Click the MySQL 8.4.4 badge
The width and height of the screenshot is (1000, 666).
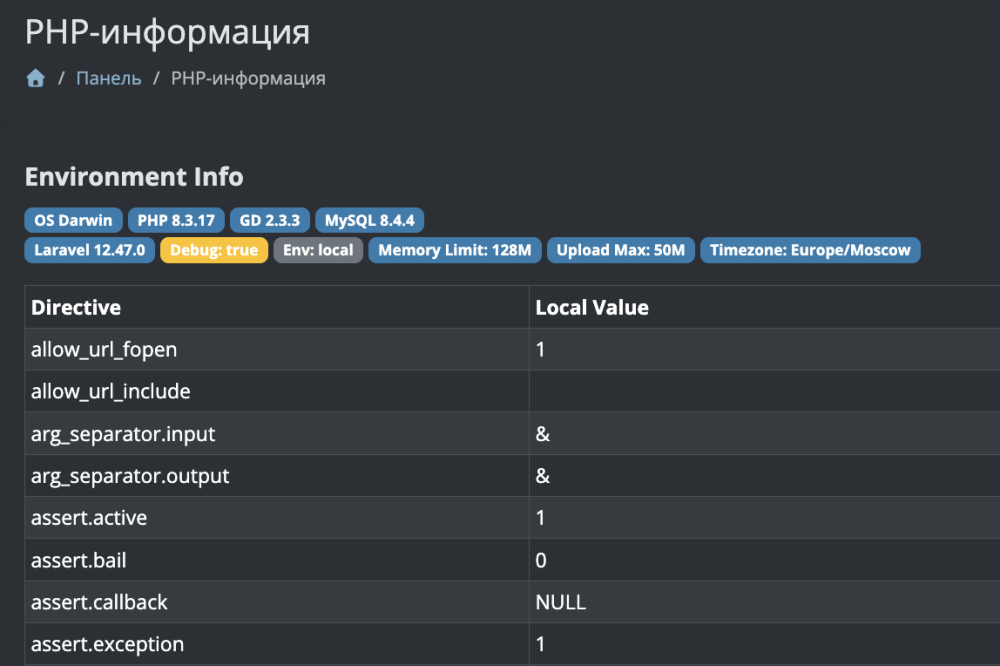(371, 220)
